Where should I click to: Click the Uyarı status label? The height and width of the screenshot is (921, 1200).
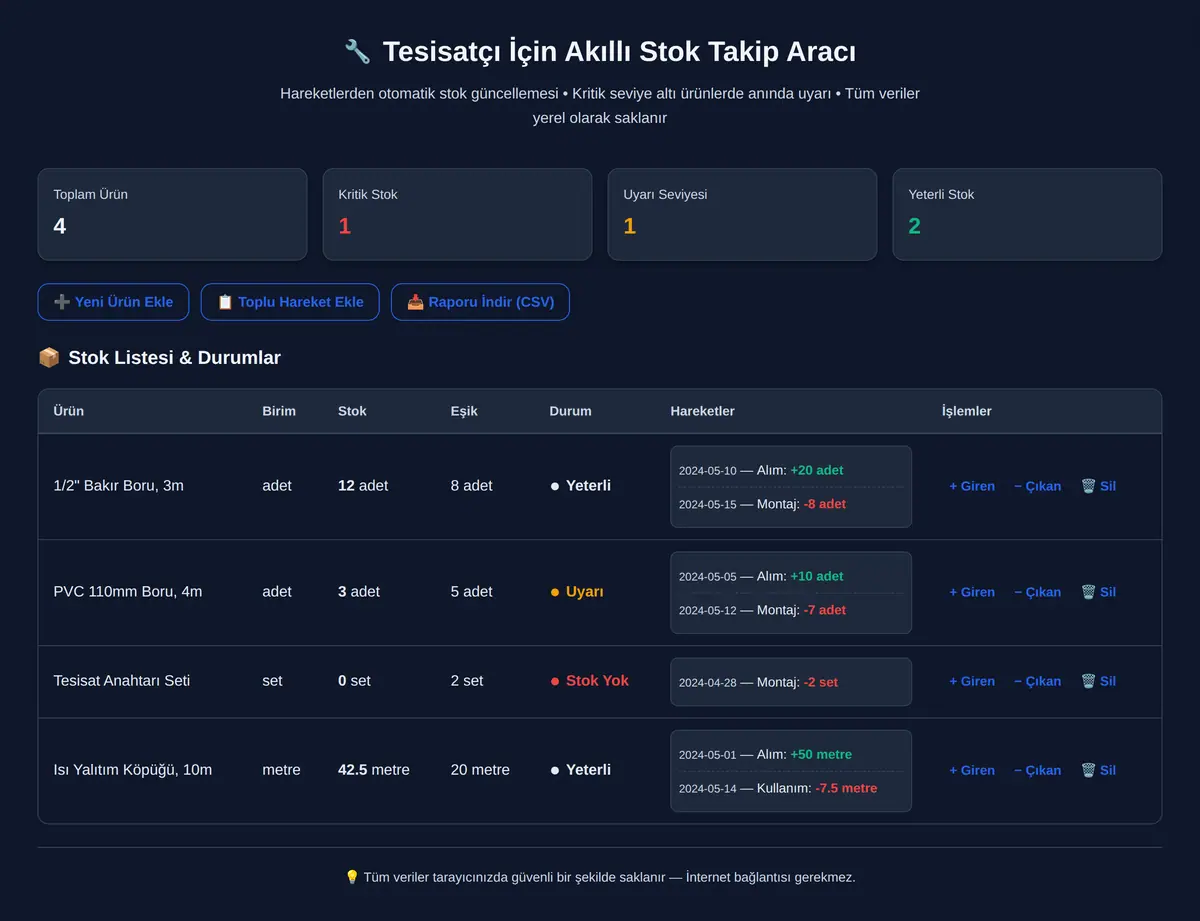click(x=577, y=592)
